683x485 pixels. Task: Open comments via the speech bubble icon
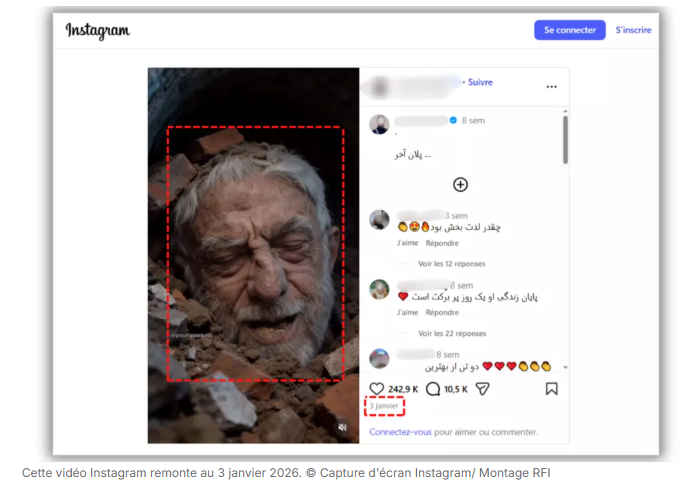click(433, 389)
